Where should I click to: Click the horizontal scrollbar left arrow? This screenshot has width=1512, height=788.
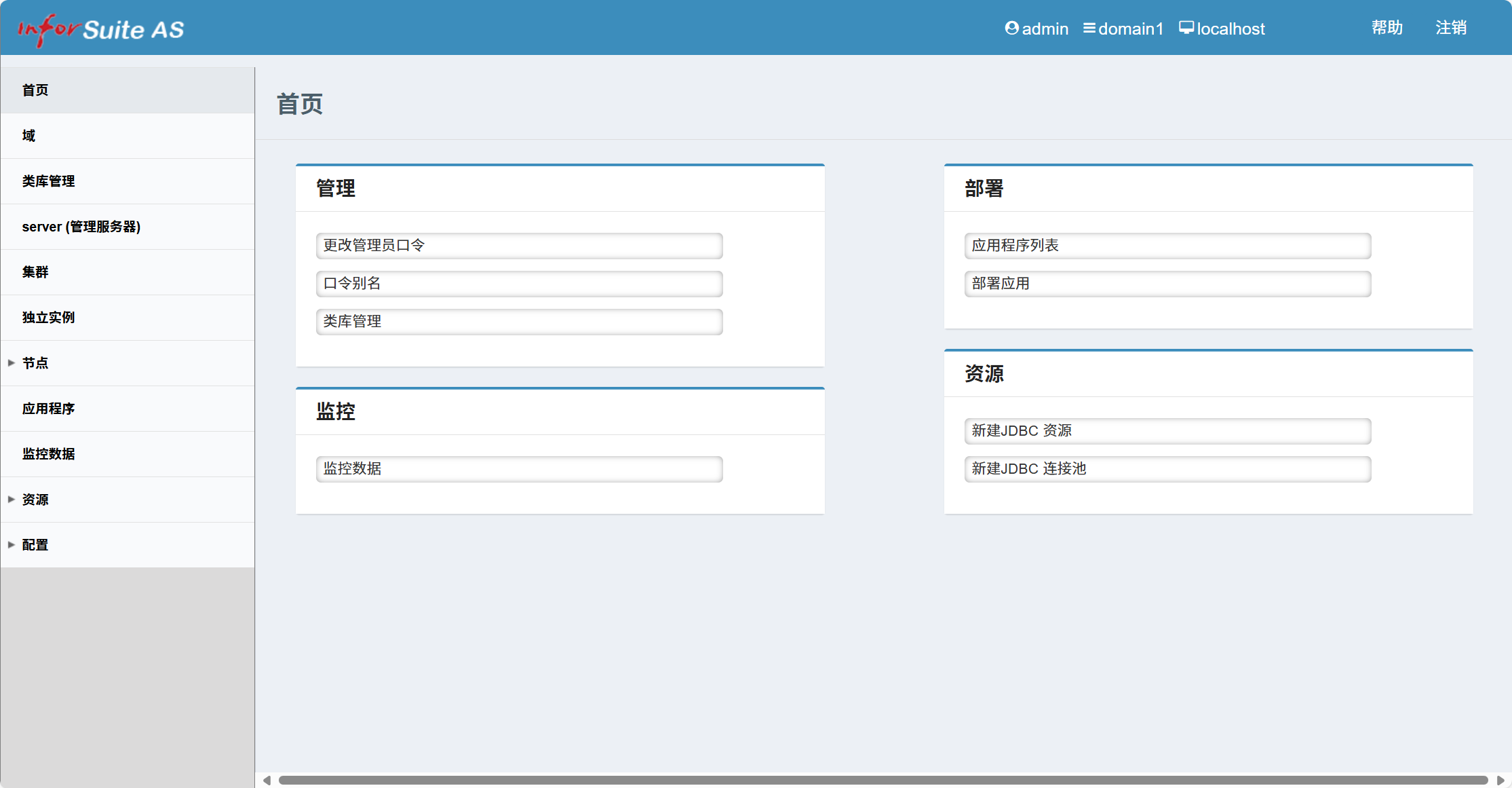267,781
